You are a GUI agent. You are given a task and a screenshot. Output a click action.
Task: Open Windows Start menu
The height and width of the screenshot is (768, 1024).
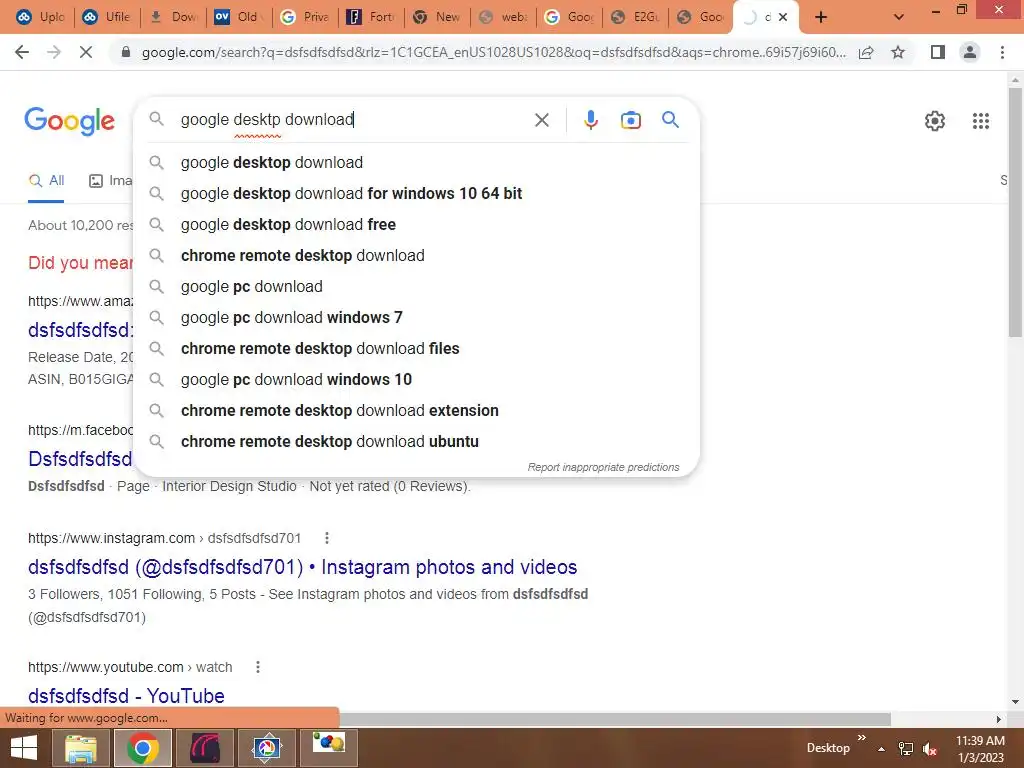tap(24, 748)
